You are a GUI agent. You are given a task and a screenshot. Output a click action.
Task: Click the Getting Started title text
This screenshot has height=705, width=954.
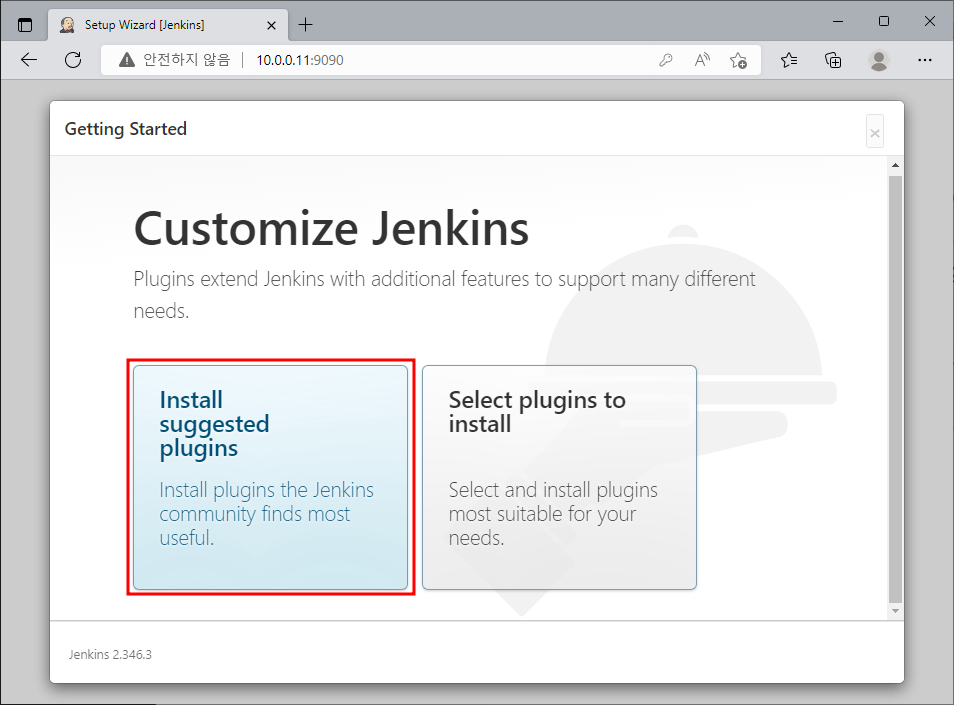125,129
